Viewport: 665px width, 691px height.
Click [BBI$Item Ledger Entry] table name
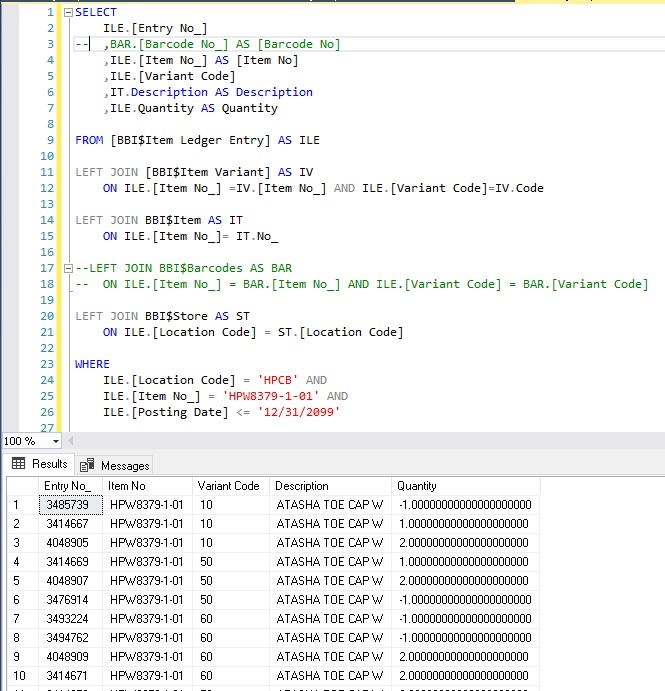[x=190, y=140]
